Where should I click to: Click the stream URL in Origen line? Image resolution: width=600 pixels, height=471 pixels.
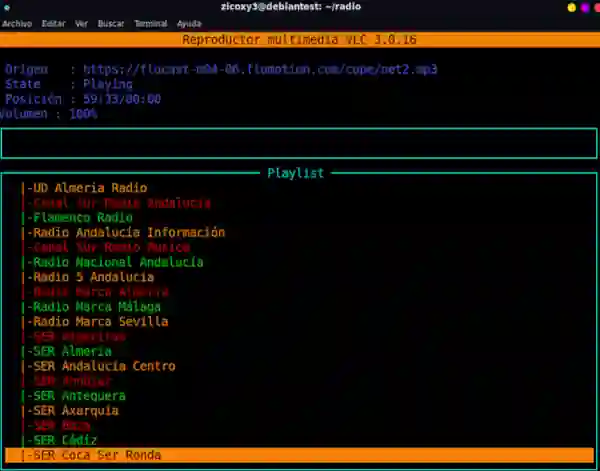click(x=260, y=70)
